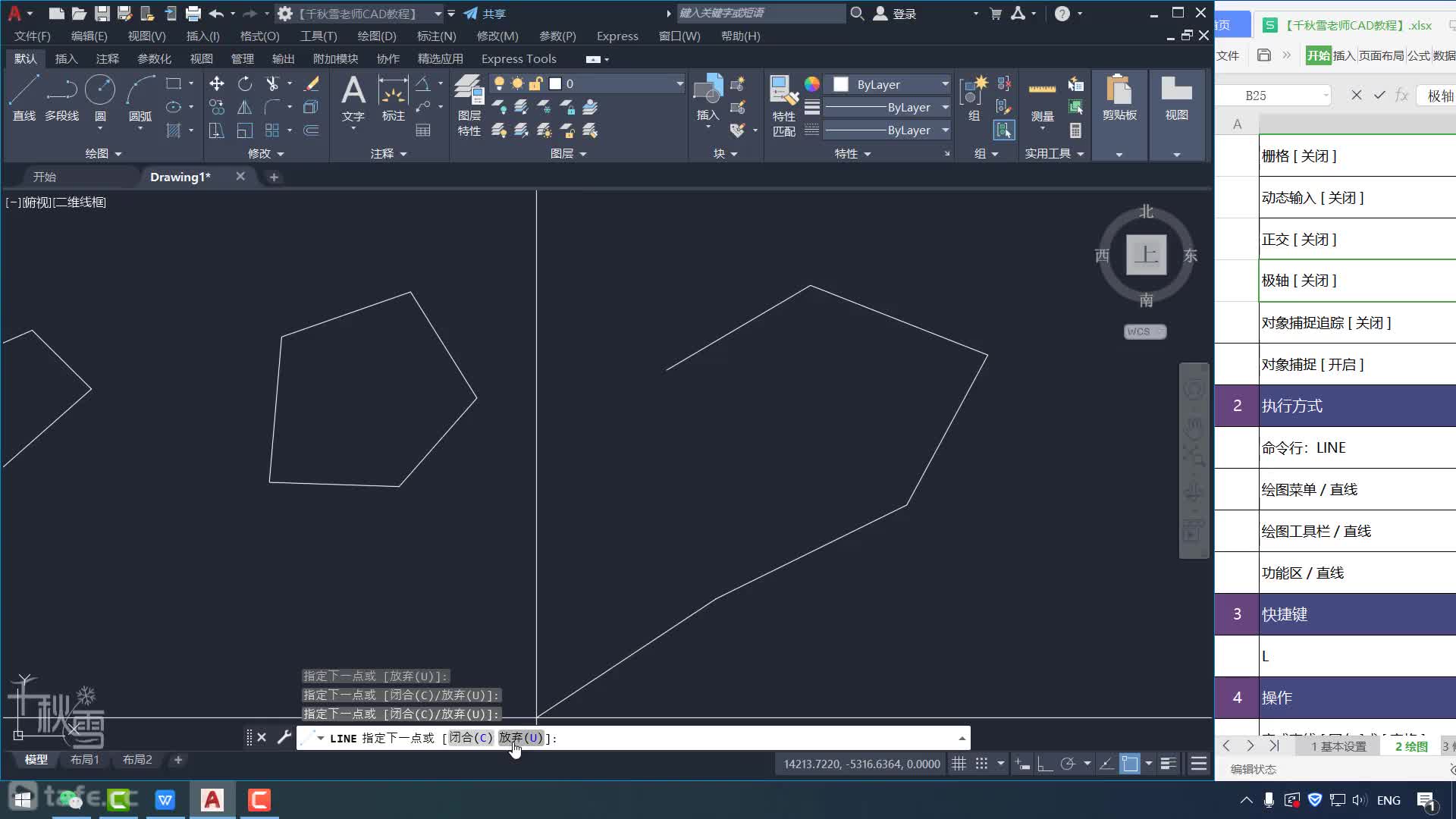Click the WCS label under ViewCube
This screenshot has height=819, width=1456.
[1144, 331]
